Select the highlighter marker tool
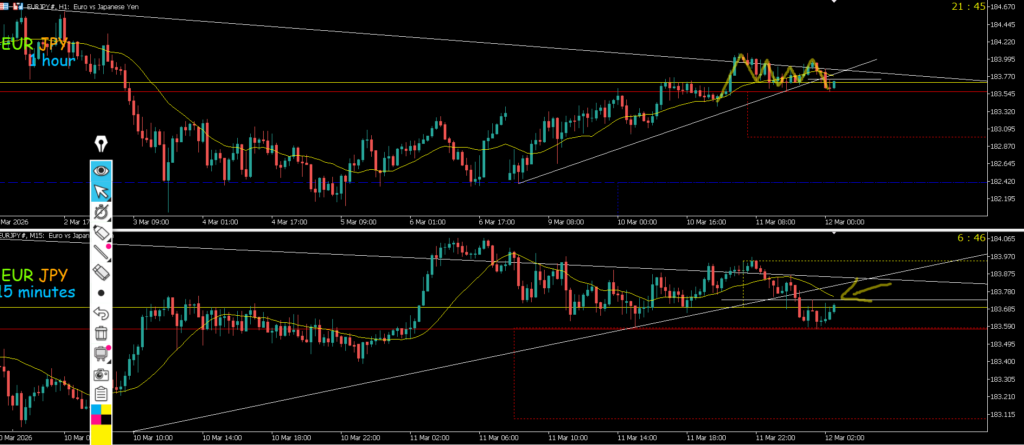The width and height of the screenshot is (1024, 445). [101, 232]
